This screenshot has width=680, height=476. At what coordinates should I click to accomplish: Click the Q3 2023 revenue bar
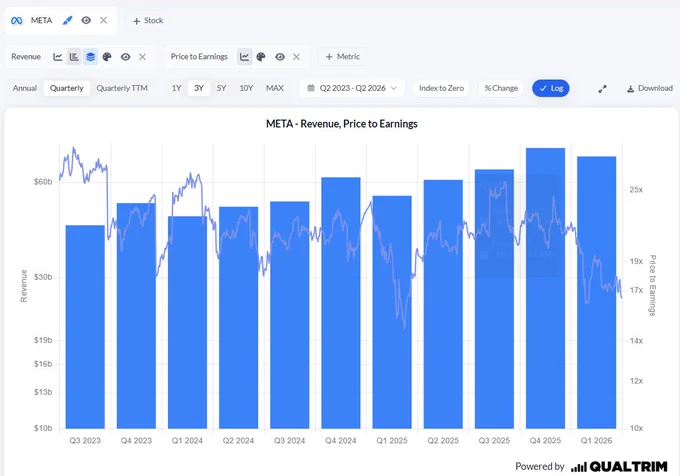point(85,327)
